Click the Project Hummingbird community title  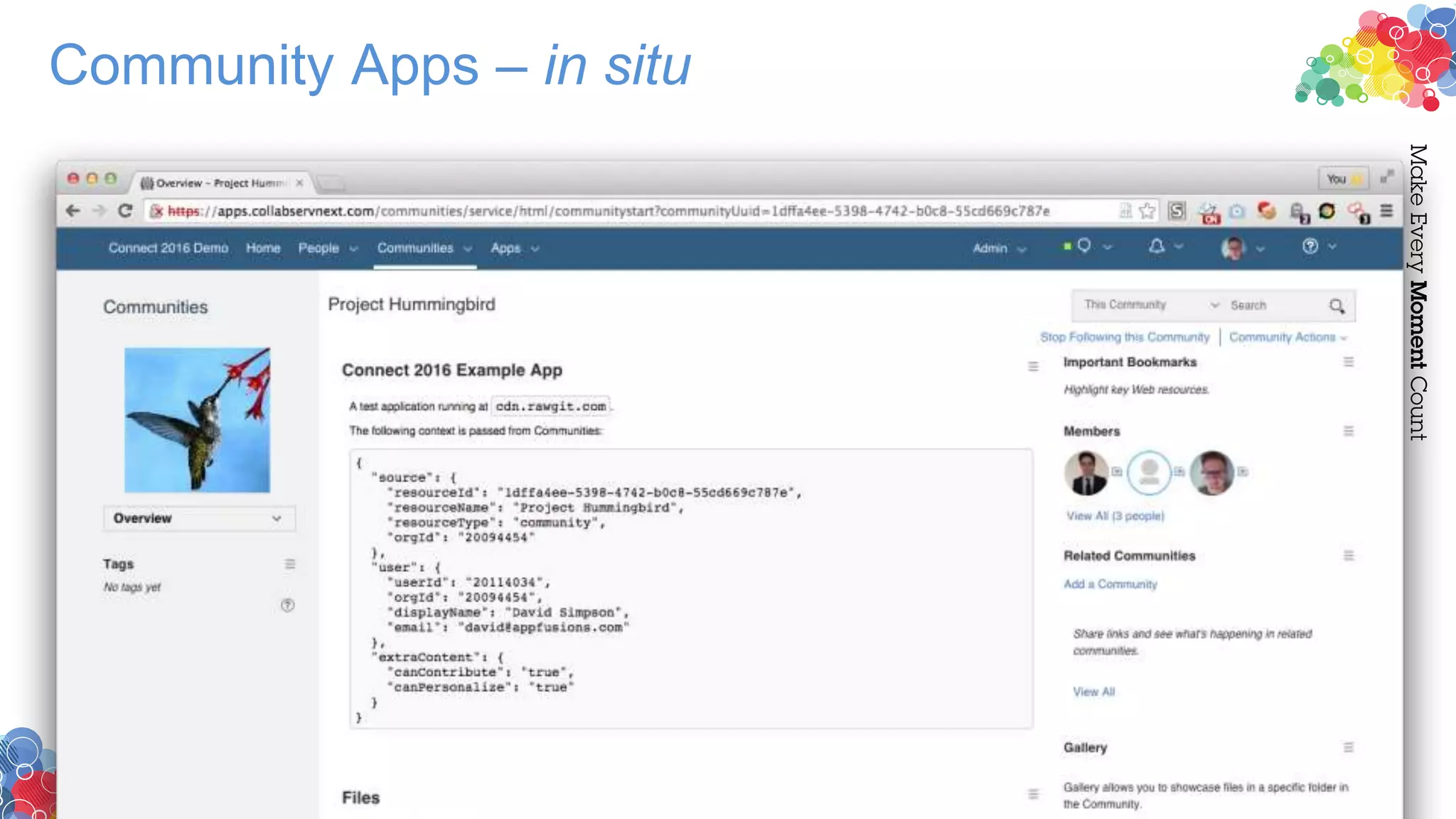411,304
